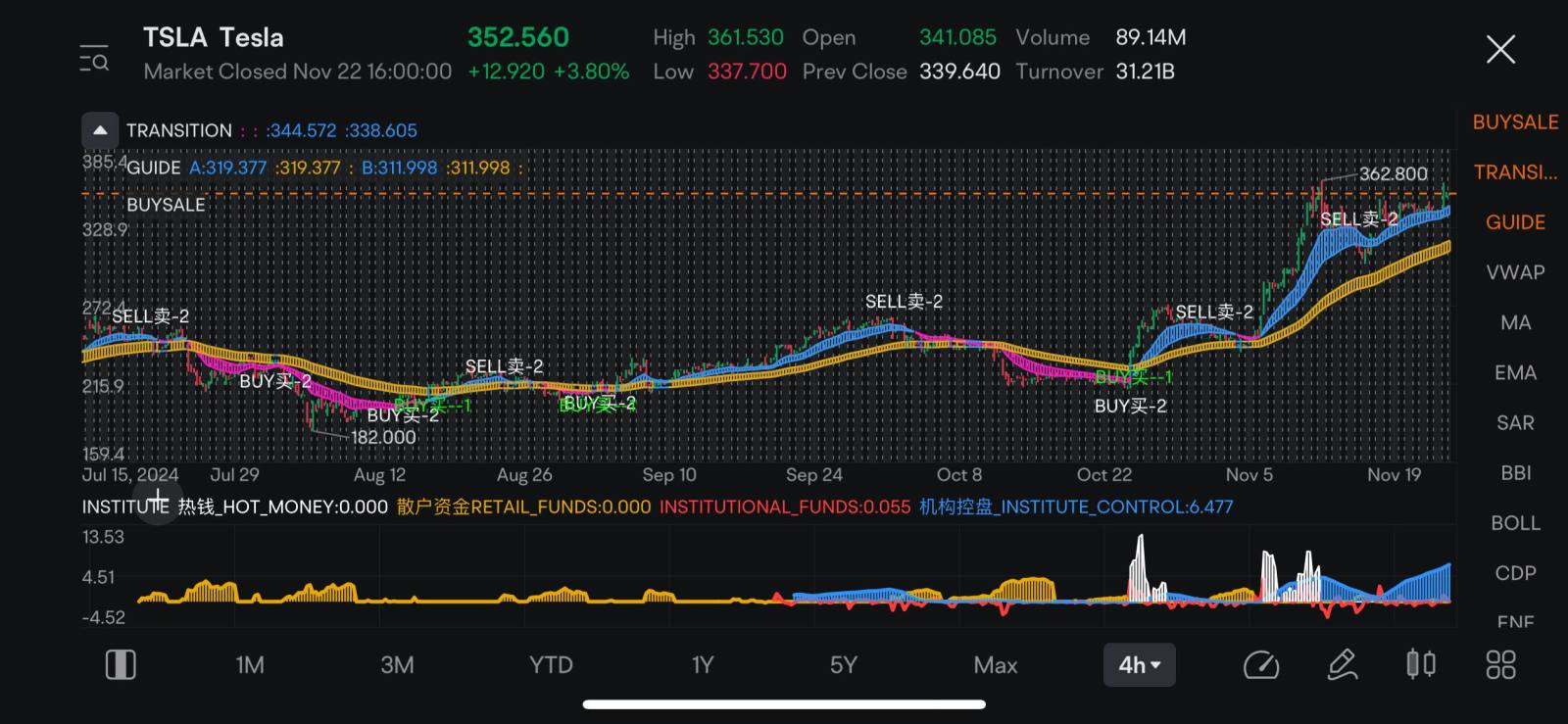Click the 352.560 last price
This screenshot has width=1568, height=724.
pos(517,37)
